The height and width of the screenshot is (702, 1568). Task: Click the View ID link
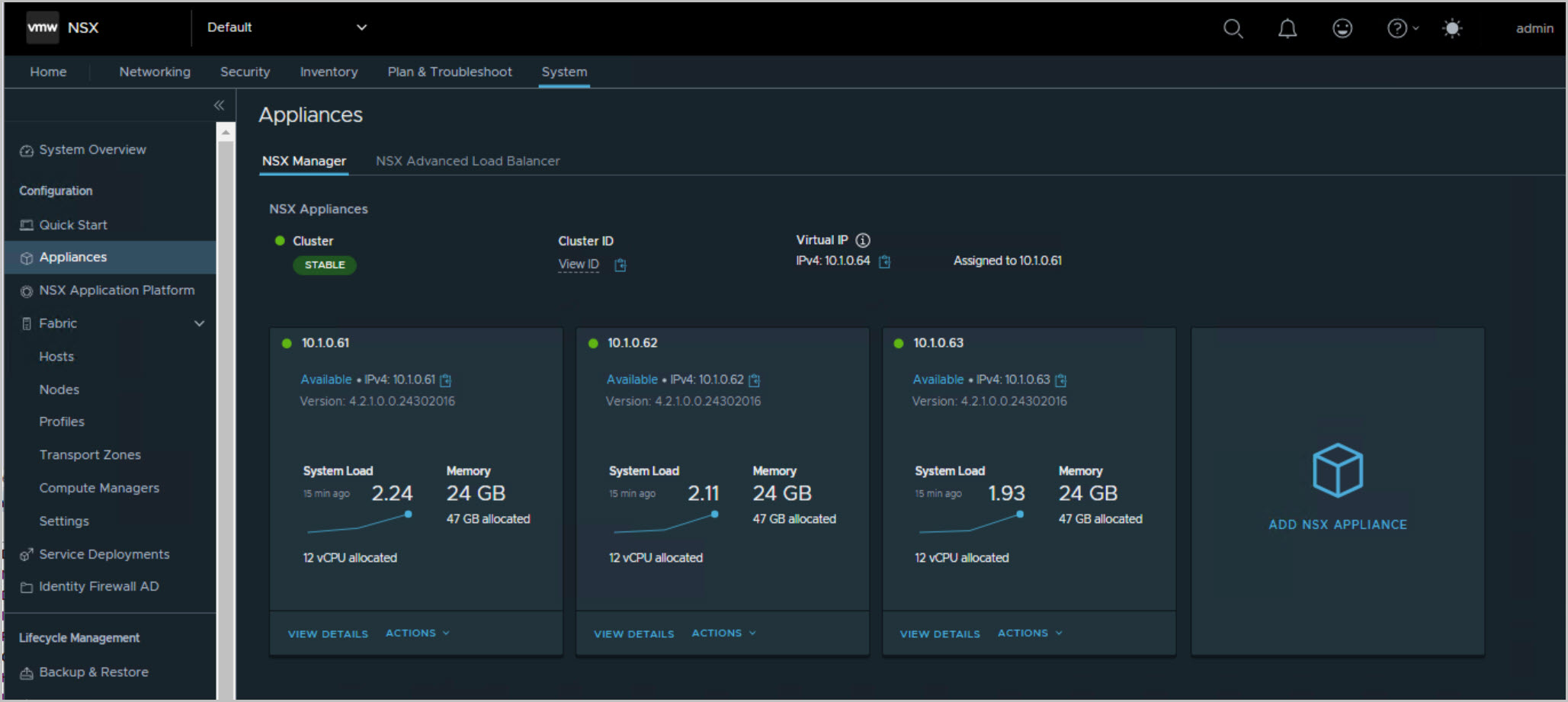(x=578, y=264)
